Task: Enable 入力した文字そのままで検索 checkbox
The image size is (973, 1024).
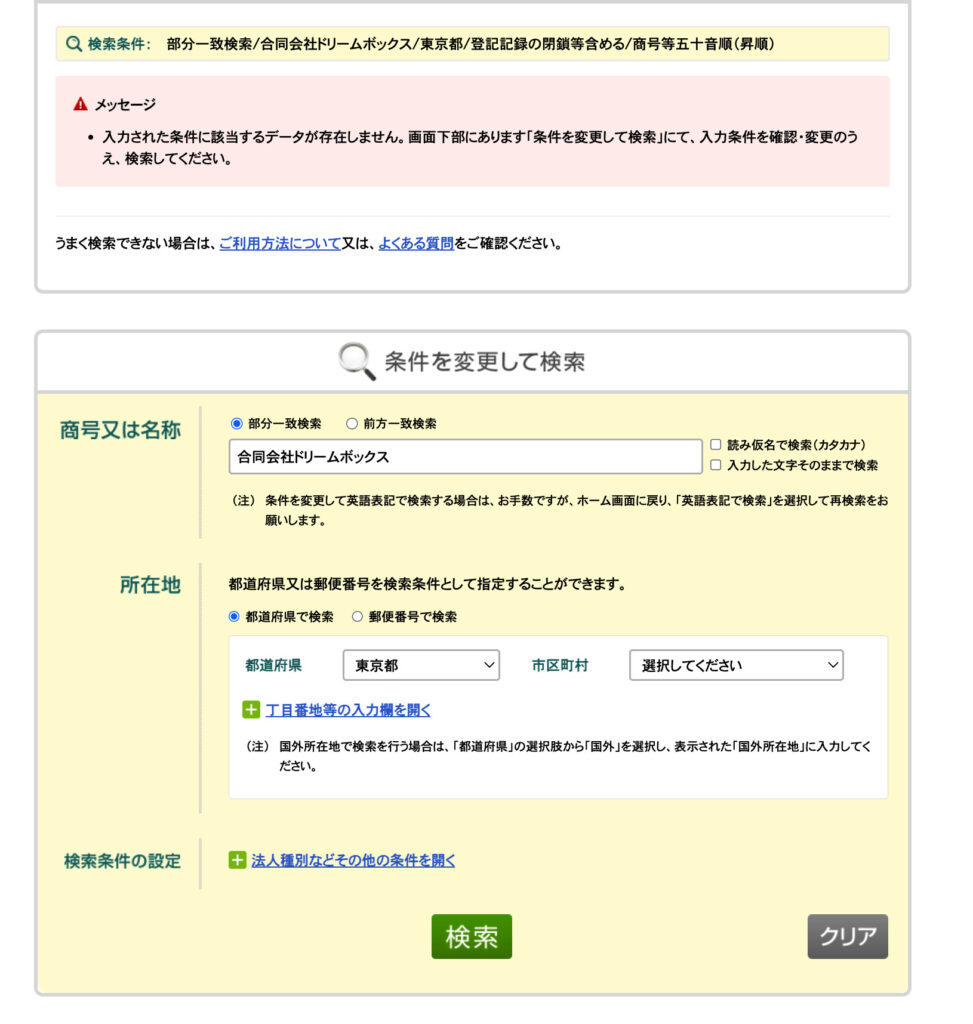Action: pyautogui.click(x=714, y=463)
